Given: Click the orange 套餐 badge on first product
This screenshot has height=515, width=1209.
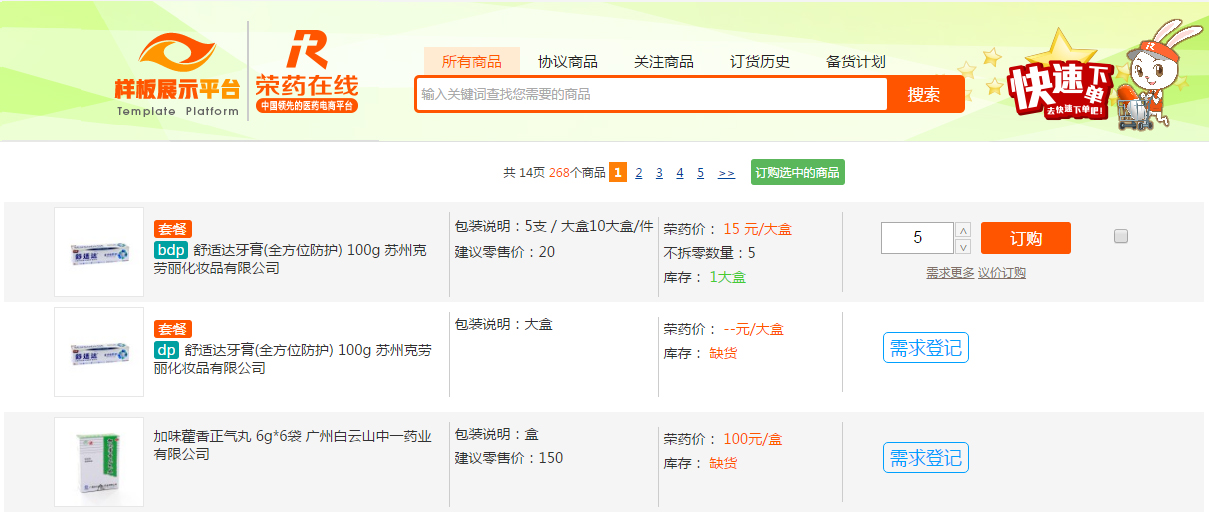Looking at the screenshot, I should [172, 229].
